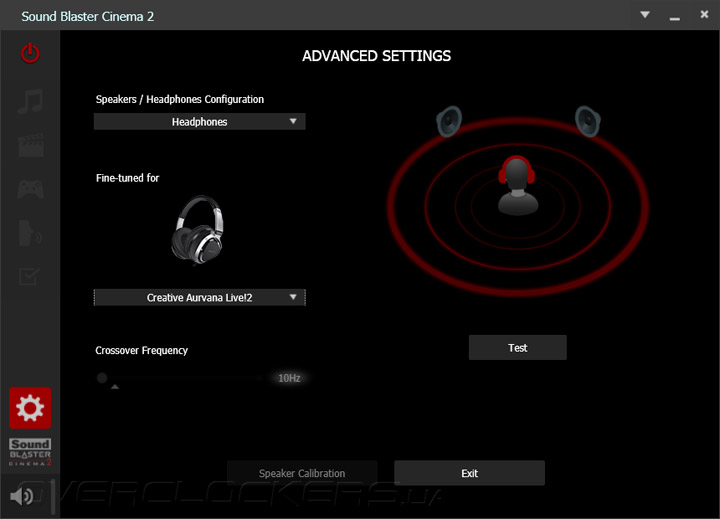
Task: Click the Test button
Action: click(518, 348)
